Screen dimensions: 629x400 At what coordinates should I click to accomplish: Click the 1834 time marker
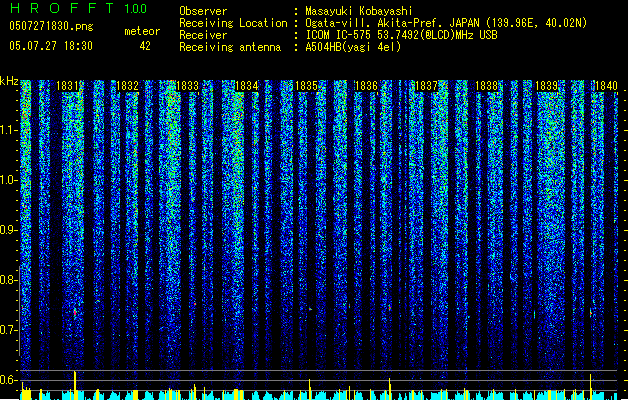(x=247, y=85)
